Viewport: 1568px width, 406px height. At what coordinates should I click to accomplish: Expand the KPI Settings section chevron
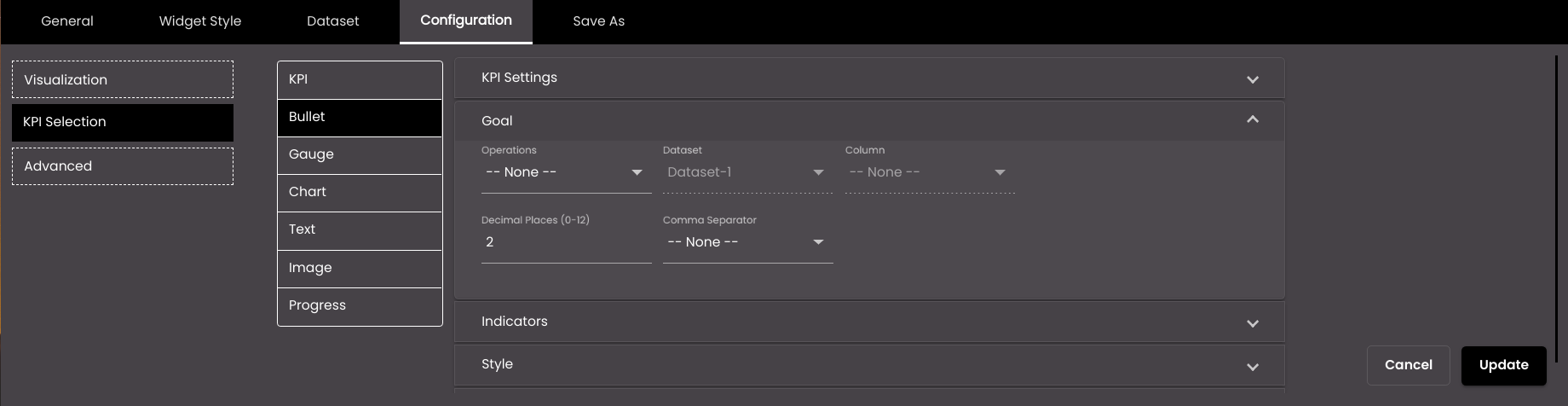pyautogui.click(x=1253, y=79)
